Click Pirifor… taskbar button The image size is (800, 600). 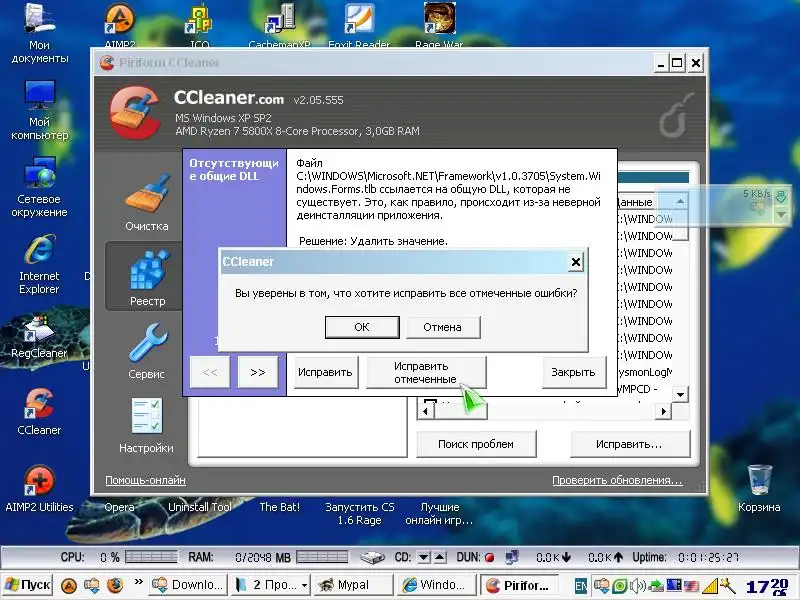(519, 585)
